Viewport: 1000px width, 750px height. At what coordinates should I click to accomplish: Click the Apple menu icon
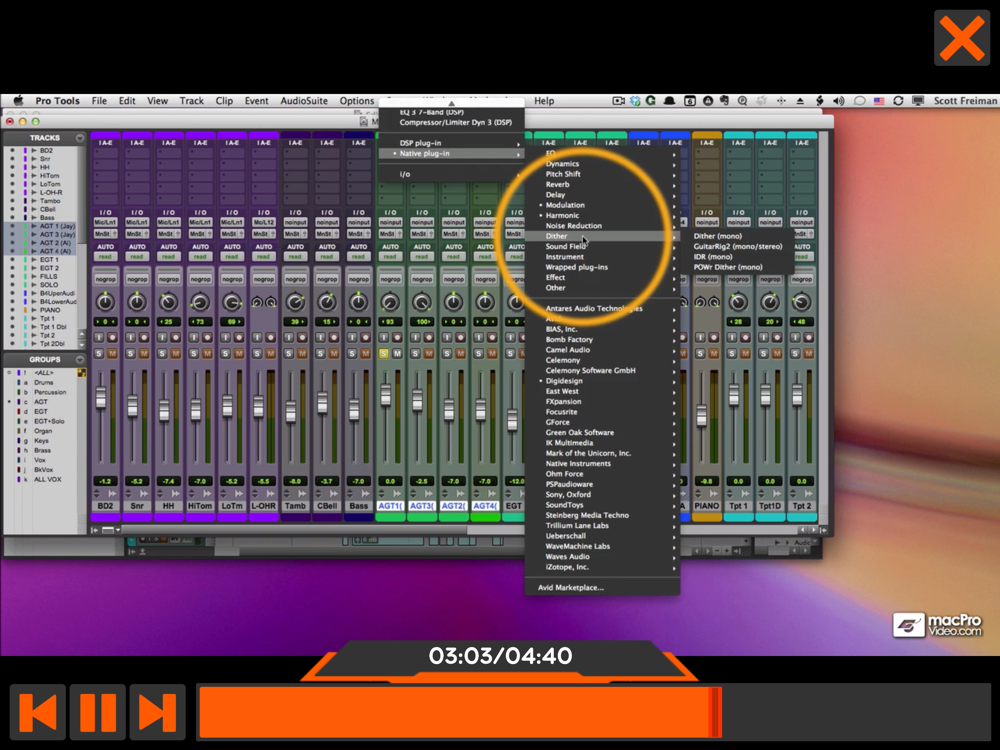(x=18, y=101)
